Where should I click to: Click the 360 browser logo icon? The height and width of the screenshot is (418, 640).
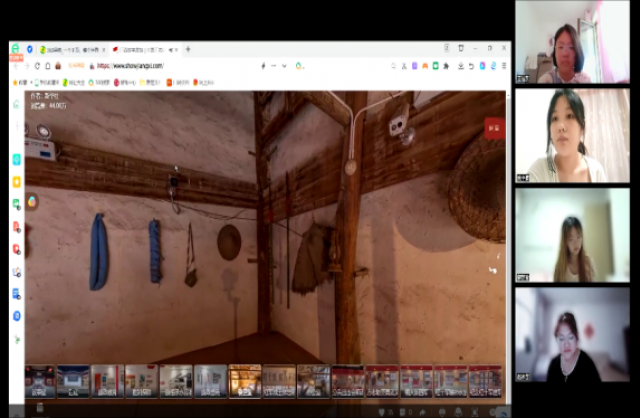click(x=15, y=49)
